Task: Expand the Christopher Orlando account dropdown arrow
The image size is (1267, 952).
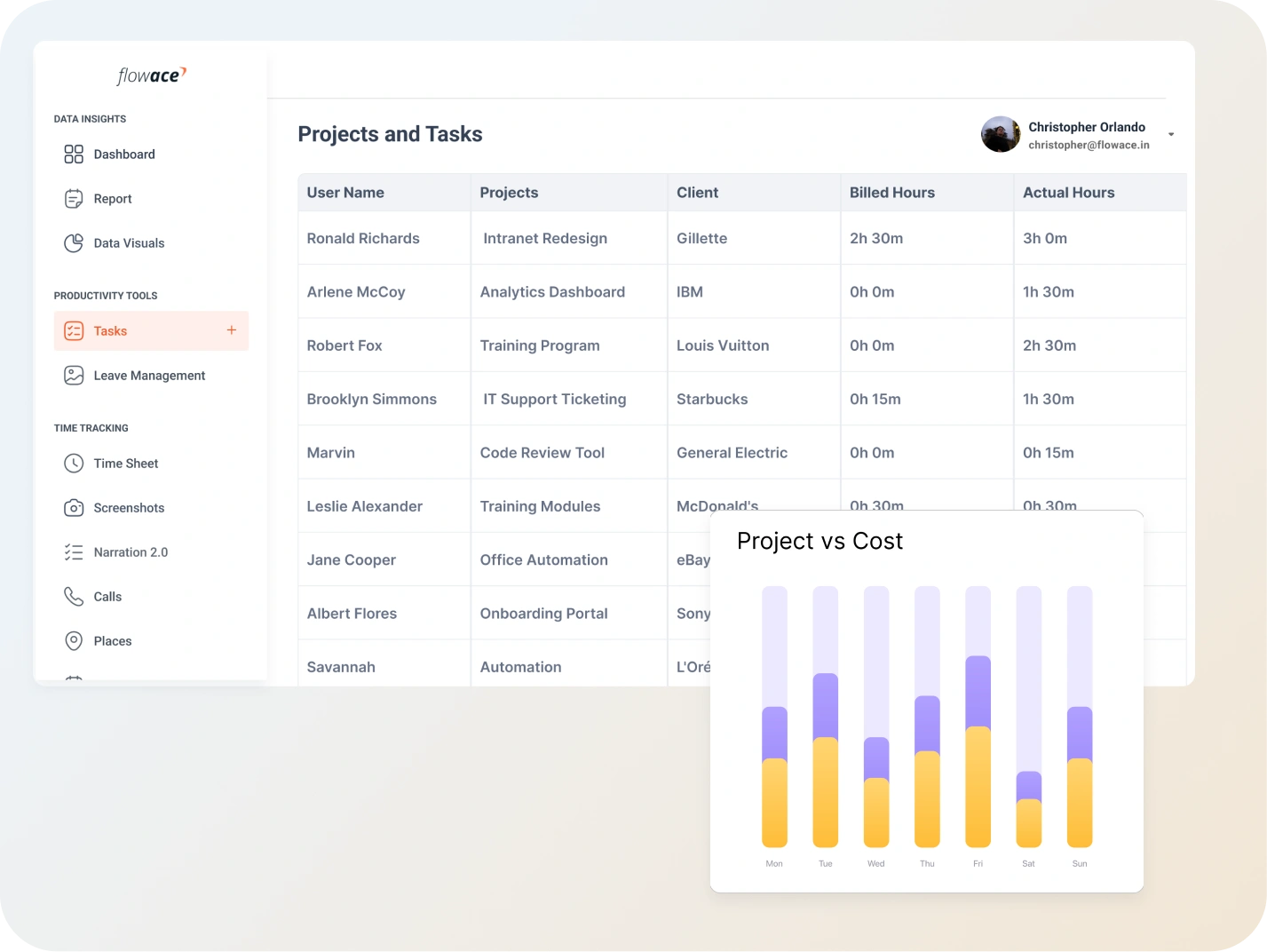Action: pyautogui.click(x=1171, y=135)
